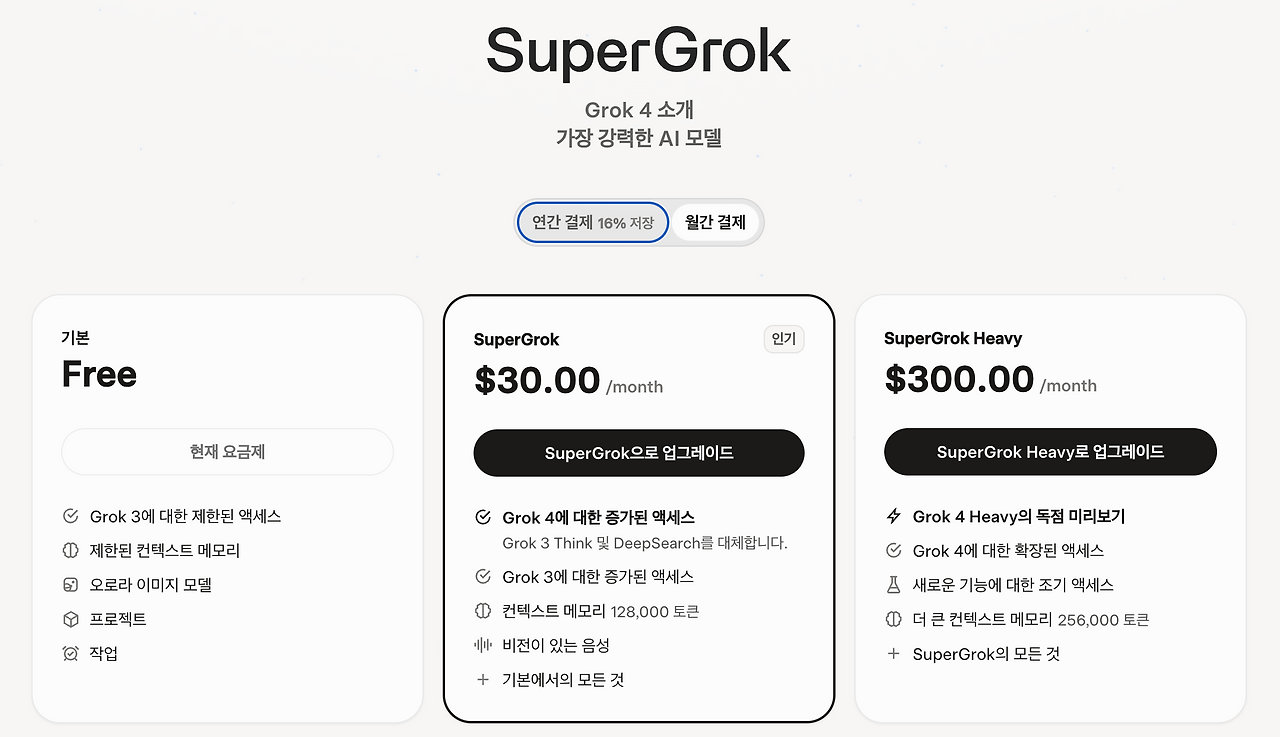1280x737 pixels.
Task: Click the cube icon beside 프로젝트
Action: (71, 619)
